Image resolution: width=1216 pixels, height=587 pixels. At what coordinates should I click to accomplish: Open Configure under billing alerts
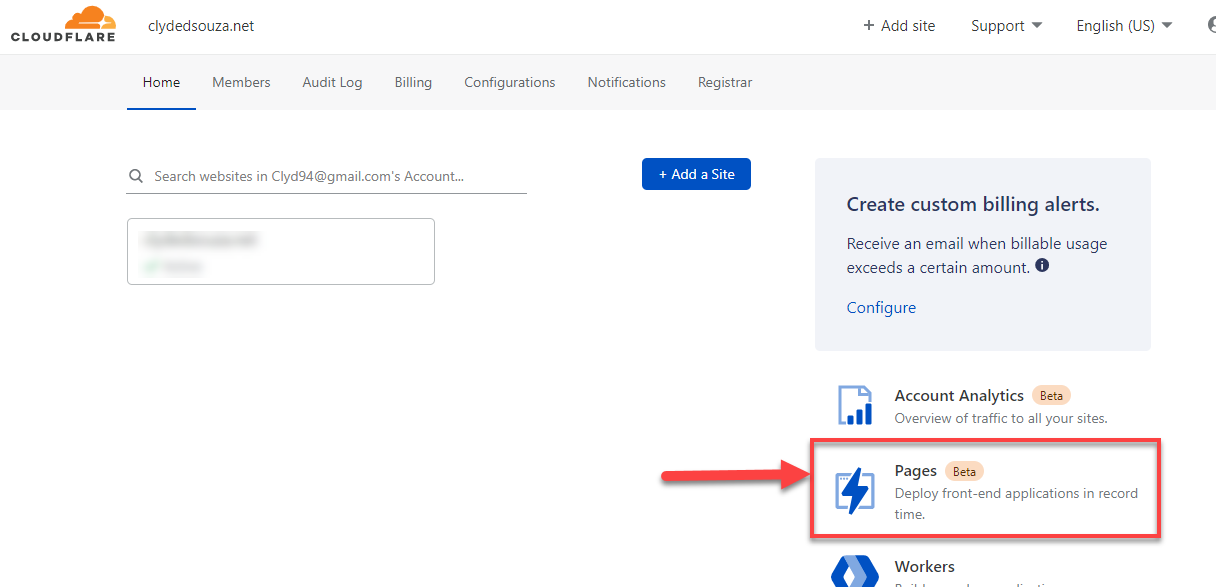881,307
